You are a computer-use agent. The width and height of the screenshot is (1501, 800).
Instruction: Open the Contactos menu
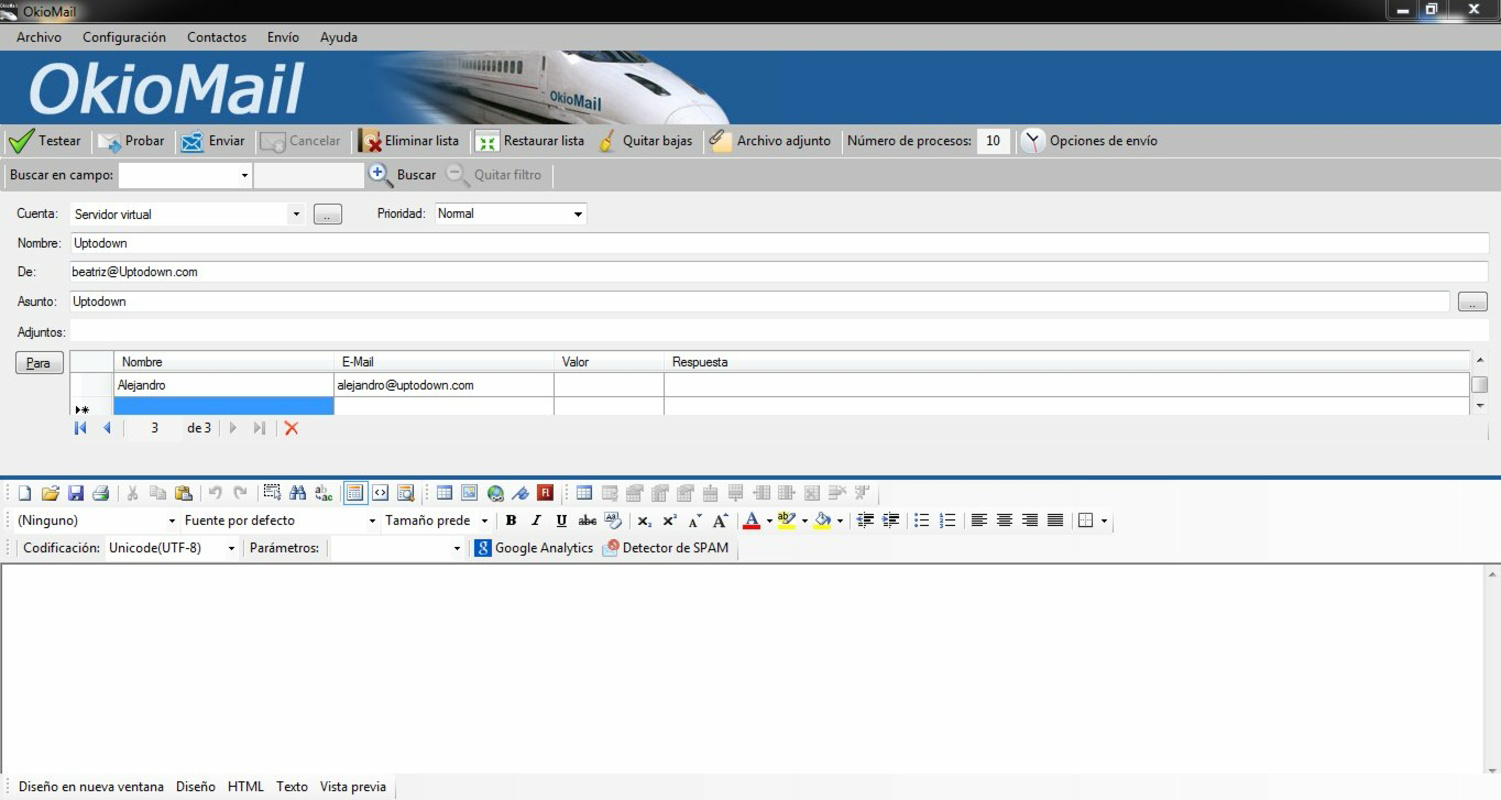tap(216, 37)
